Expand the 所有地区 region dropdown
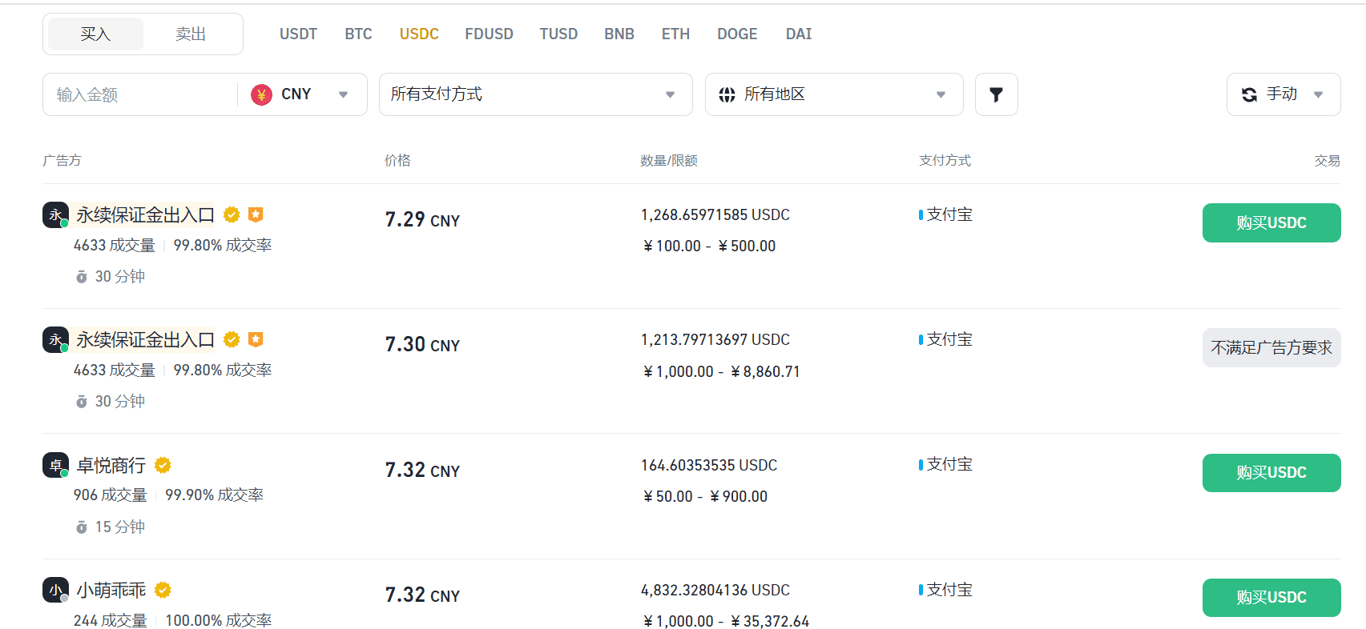Viewport: 1366px width, 629px height. (834, 94)
